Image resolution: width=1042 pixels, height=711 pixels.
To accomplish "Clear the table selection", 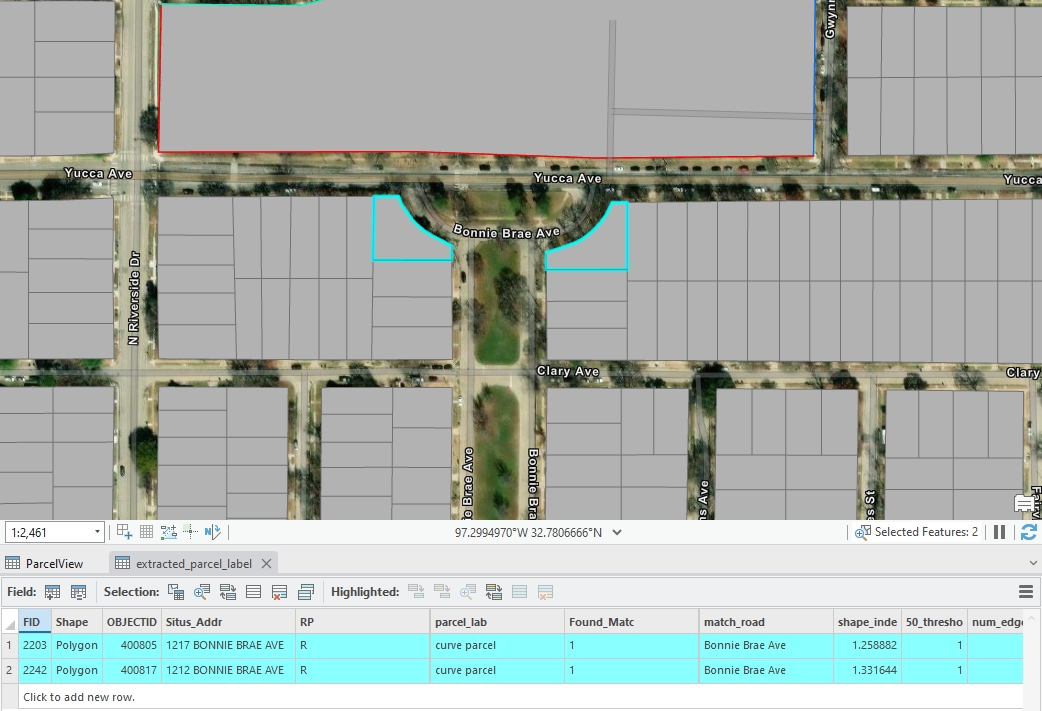I will pos(254,592).
